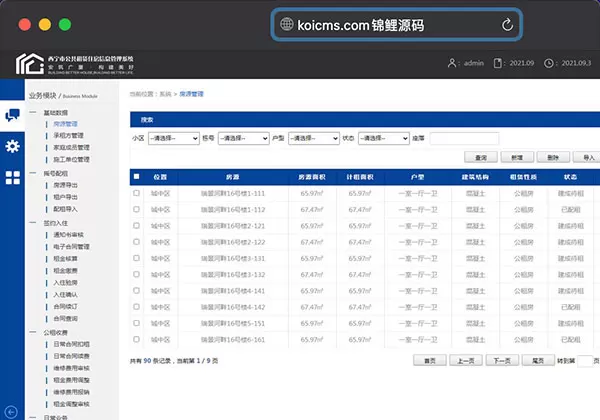Focus the 座落 search input field

pos(464,138)
